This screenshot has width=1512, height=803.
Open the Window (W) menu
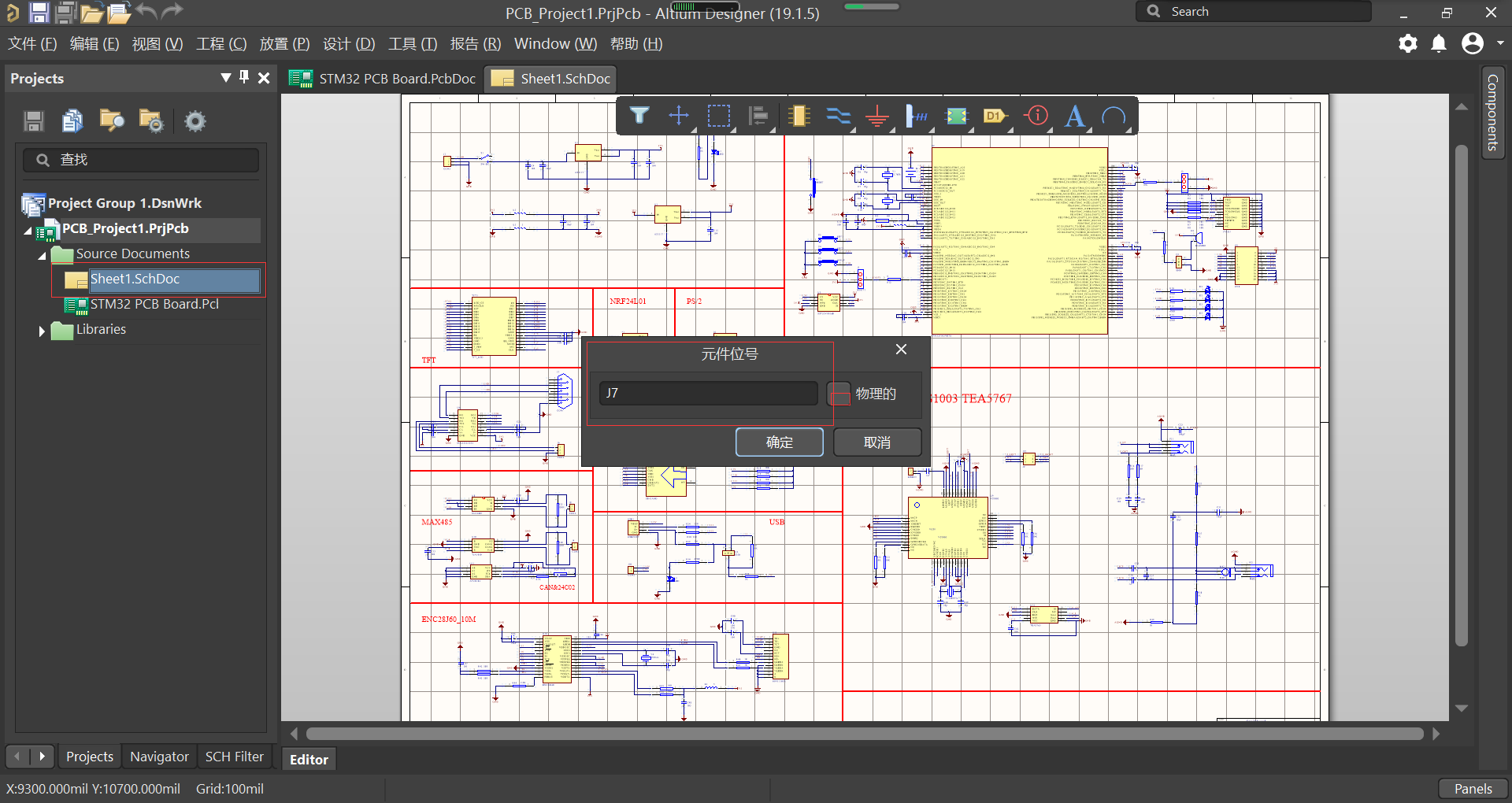[555, 44]
